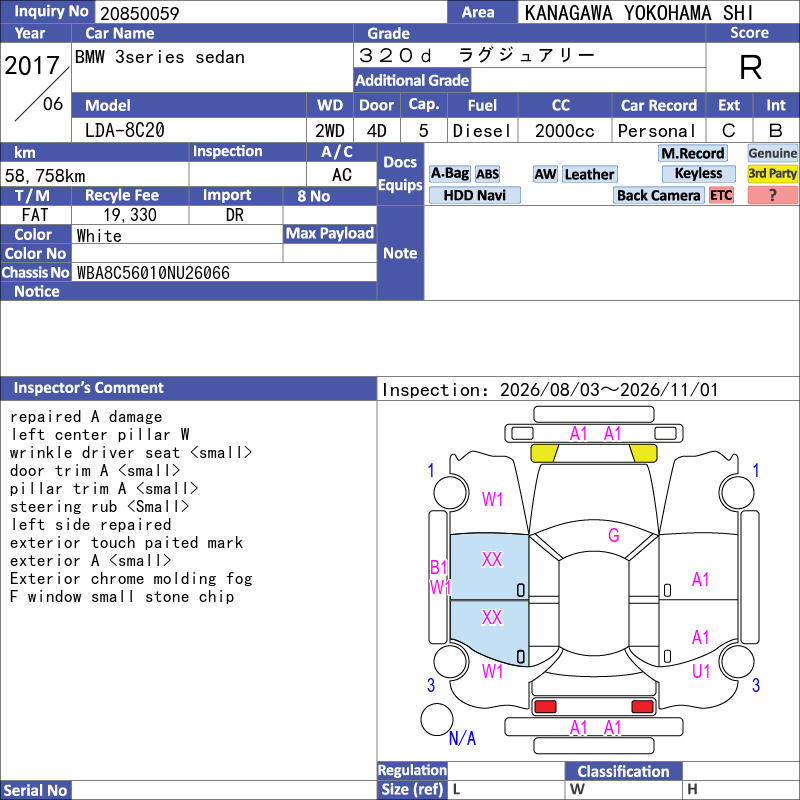
Task: Click interior grade B
Action: pos(776,131)
